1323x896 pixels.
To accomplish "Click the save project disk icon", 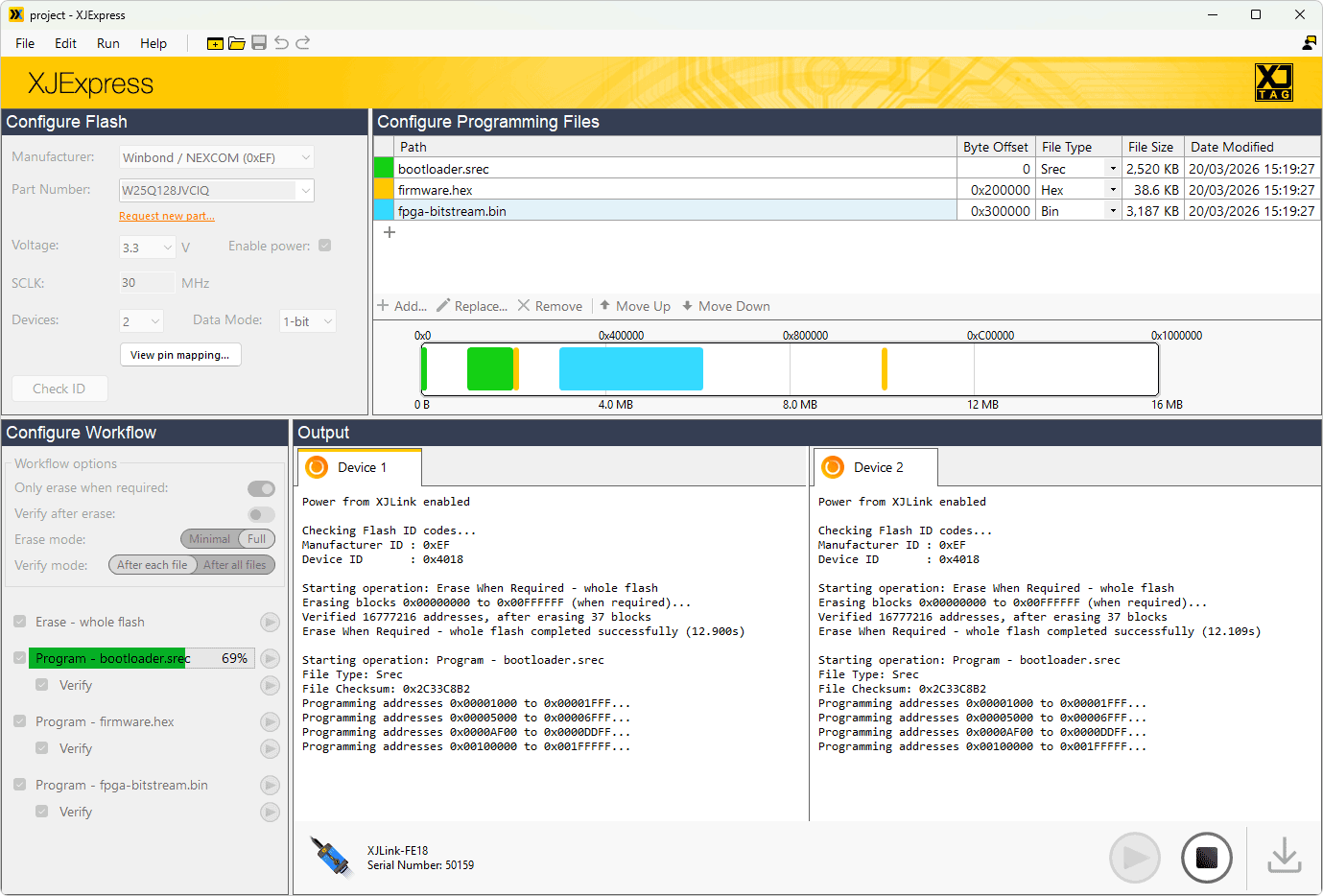I will point(259,43).
